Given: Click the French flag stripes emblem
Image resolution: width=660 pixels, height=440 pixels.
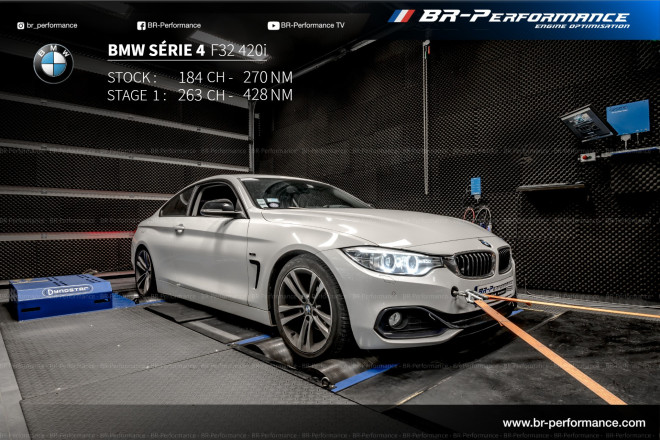Looking at the screenshot, I should coord(401,16).
